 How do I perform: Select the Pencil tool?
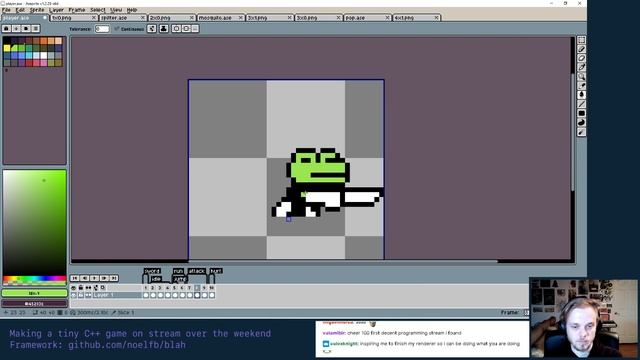tap(581, 49)
